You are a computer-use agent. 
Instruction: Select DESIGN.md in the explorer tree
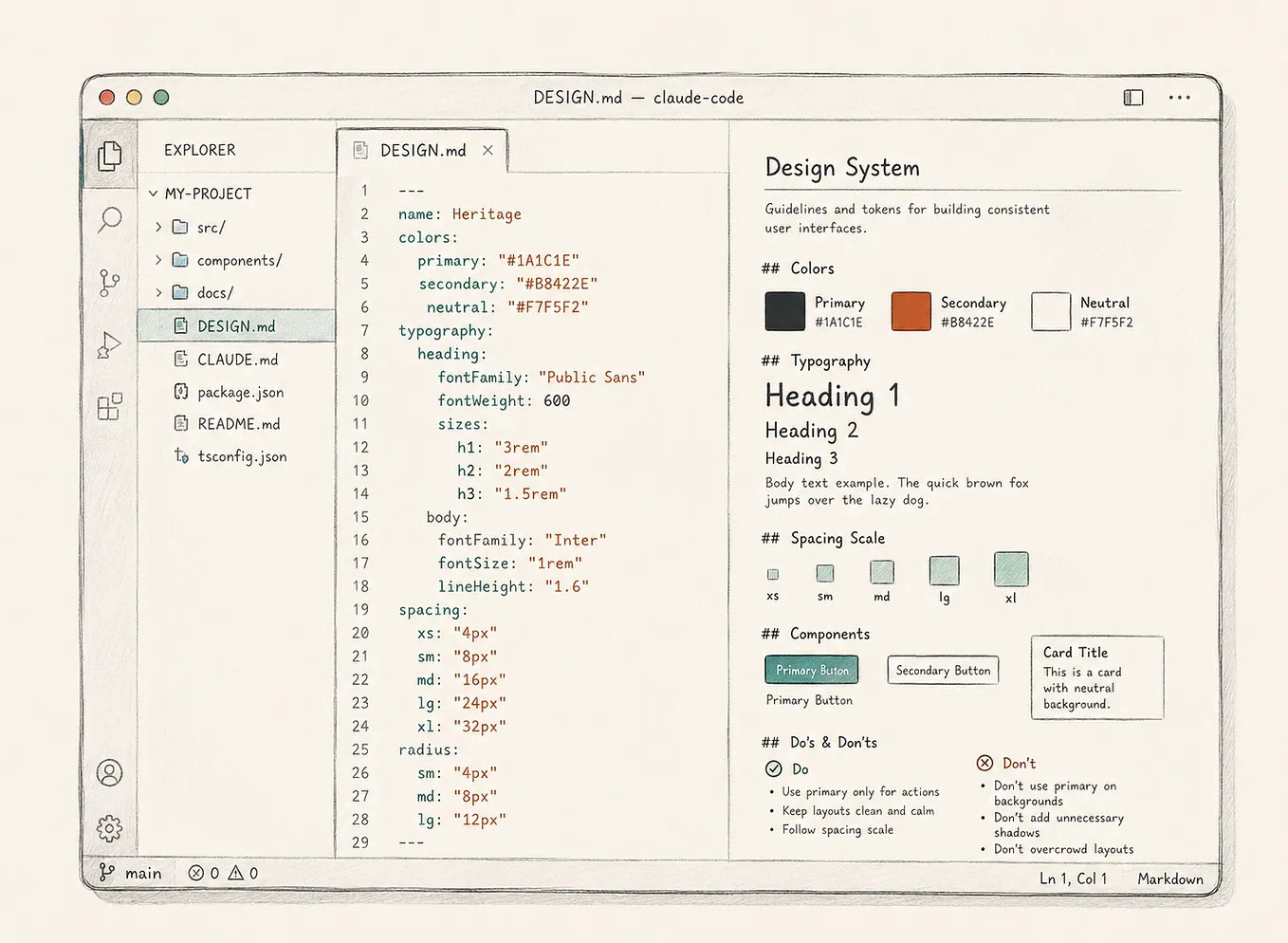[x=236, y=325]
